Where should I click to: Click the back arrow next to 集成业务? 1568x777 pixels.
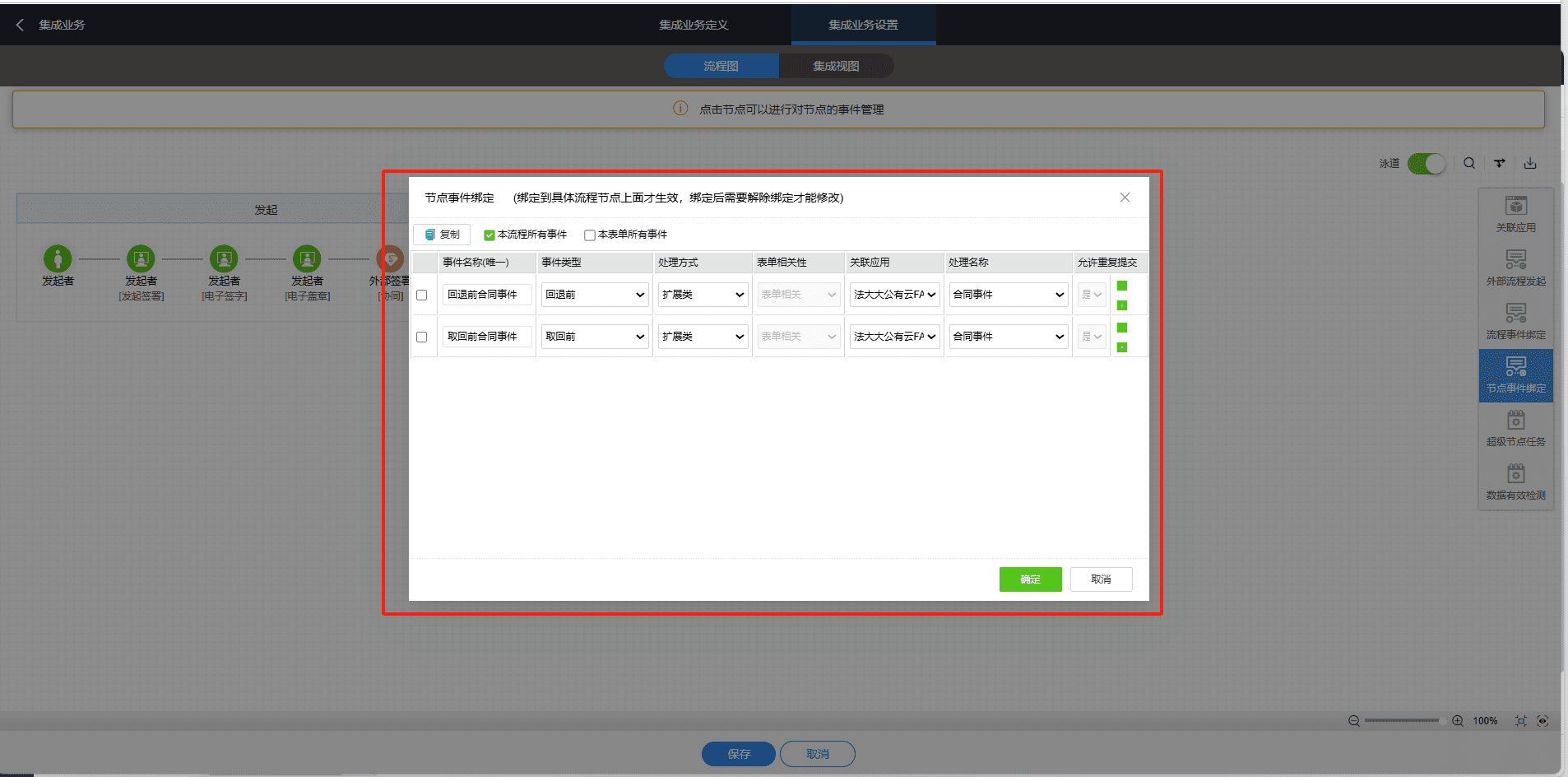pyautogui.click(x=20, y=25)
